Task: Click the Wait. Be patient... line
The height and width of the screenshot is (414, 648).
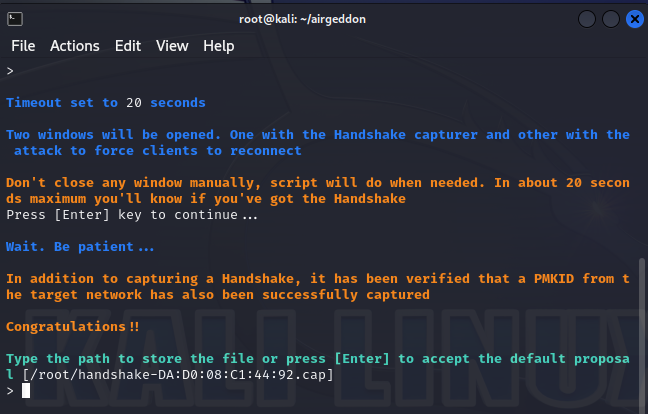Action: (x=80, y=246)
